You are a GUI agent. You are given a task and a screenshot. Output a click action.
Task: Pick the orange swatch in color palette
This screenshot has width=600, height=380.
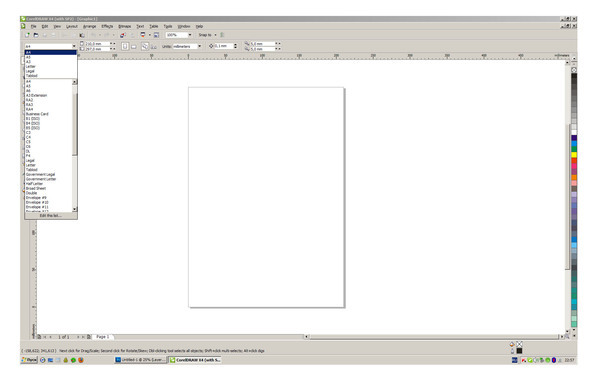(574, 178)
